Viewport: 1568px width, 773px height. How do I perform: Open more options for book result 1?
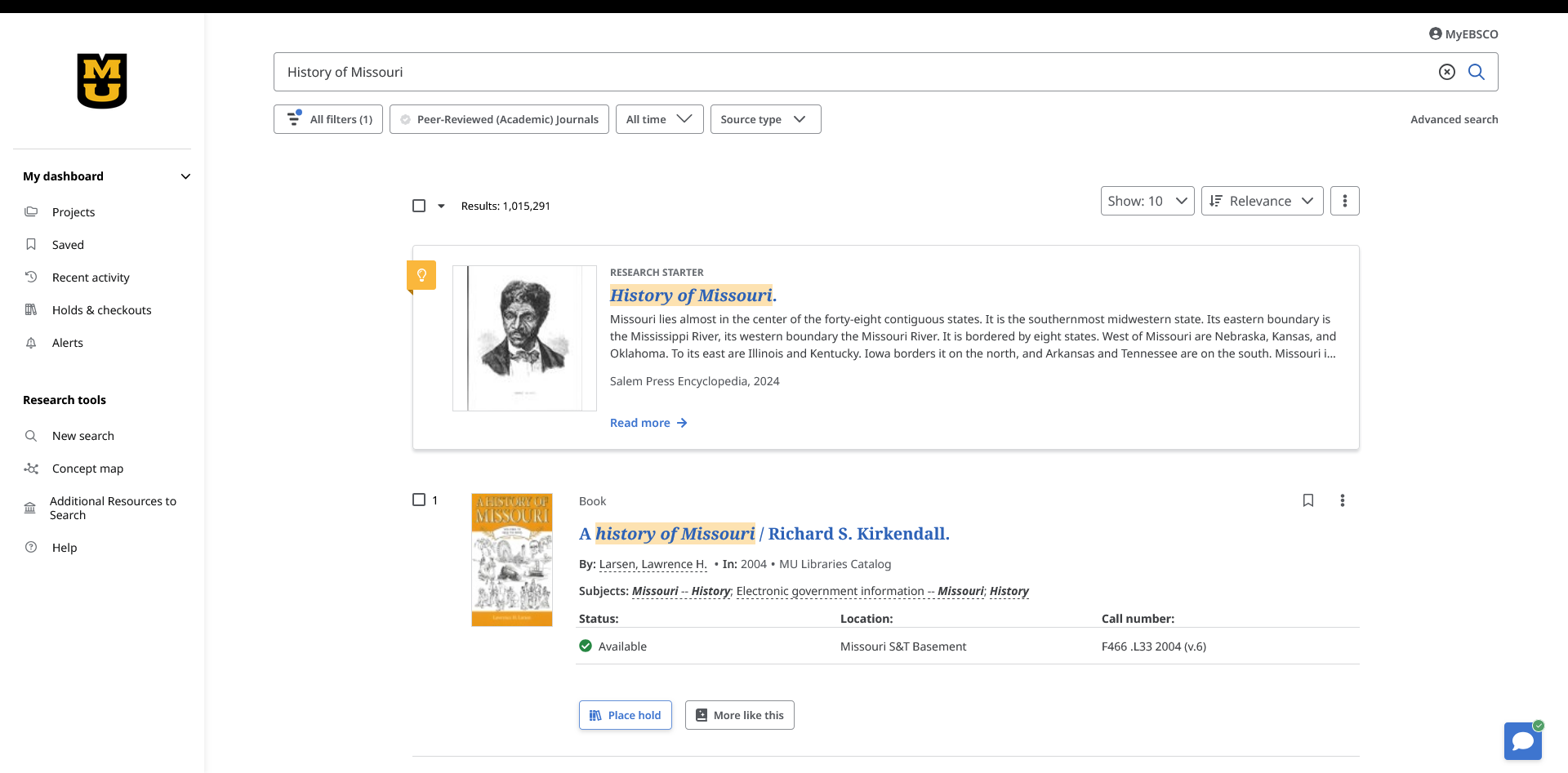coord(1342,500)
